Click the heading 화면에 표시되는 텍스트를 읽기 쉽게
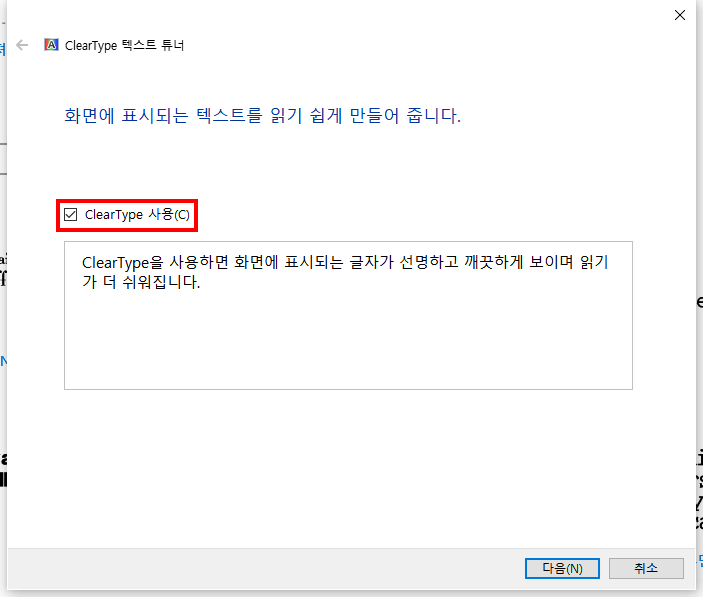 (262, 116)
